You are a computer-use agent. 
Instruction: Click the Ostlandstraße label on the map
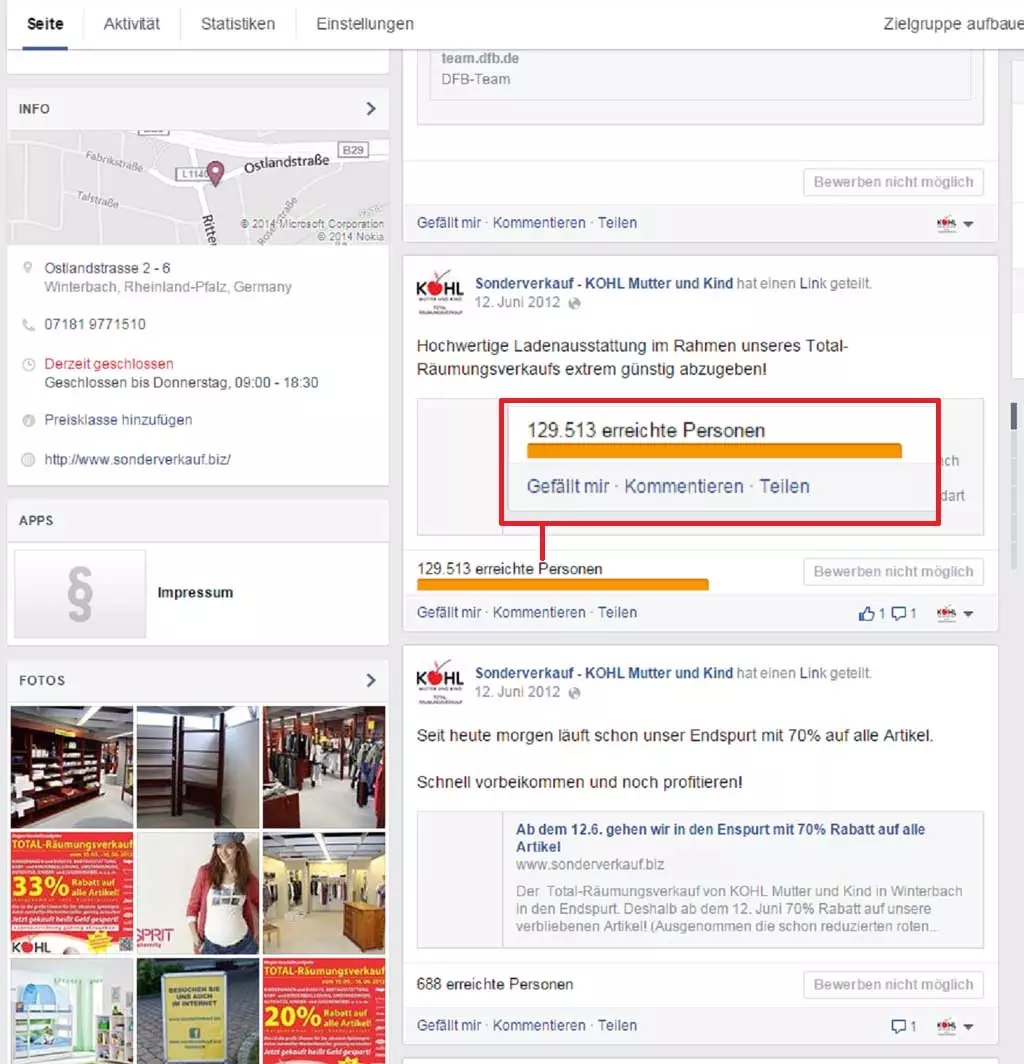[286, 163]
